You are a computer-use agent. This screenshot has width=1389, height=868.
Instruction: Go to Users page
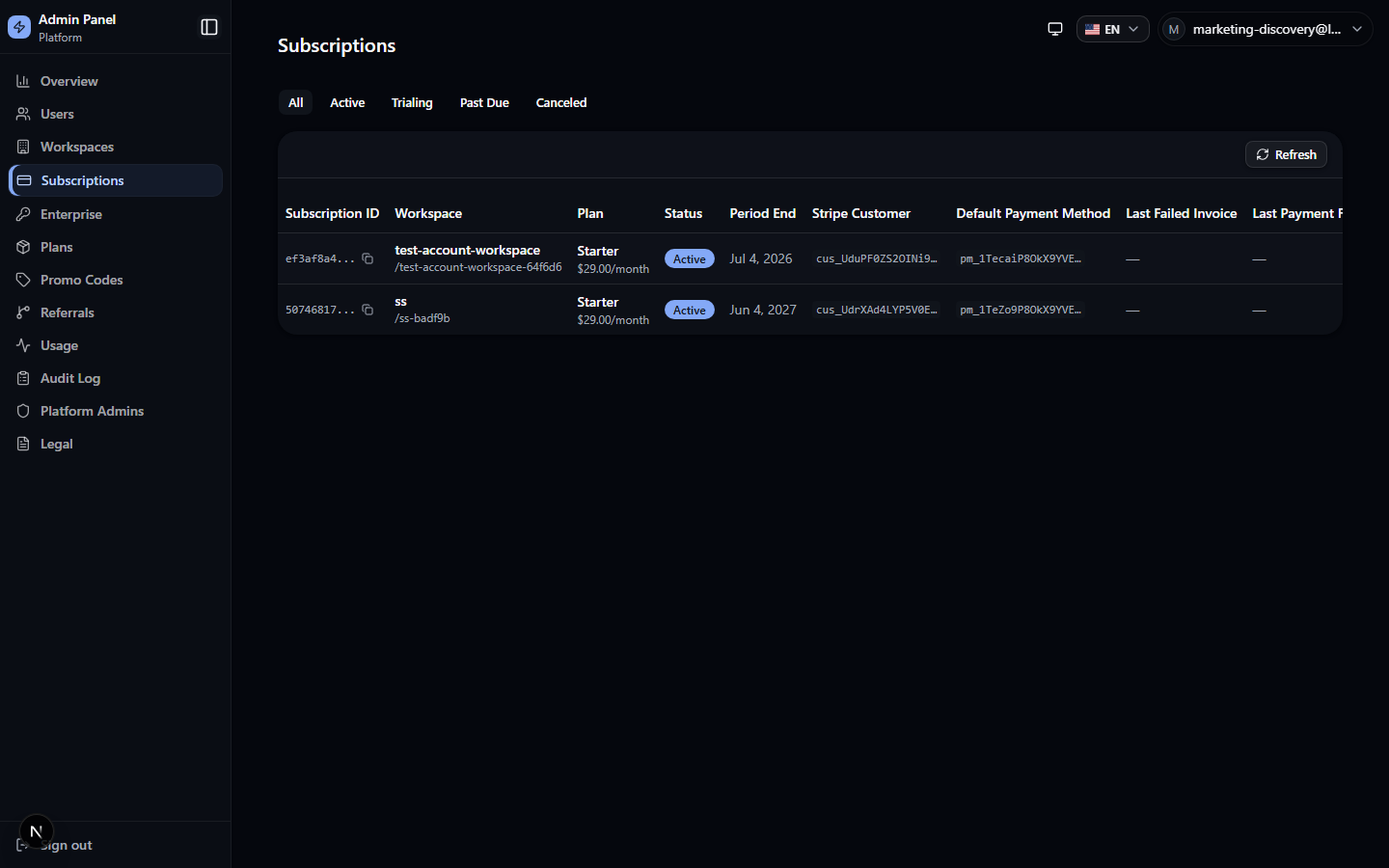116,114
